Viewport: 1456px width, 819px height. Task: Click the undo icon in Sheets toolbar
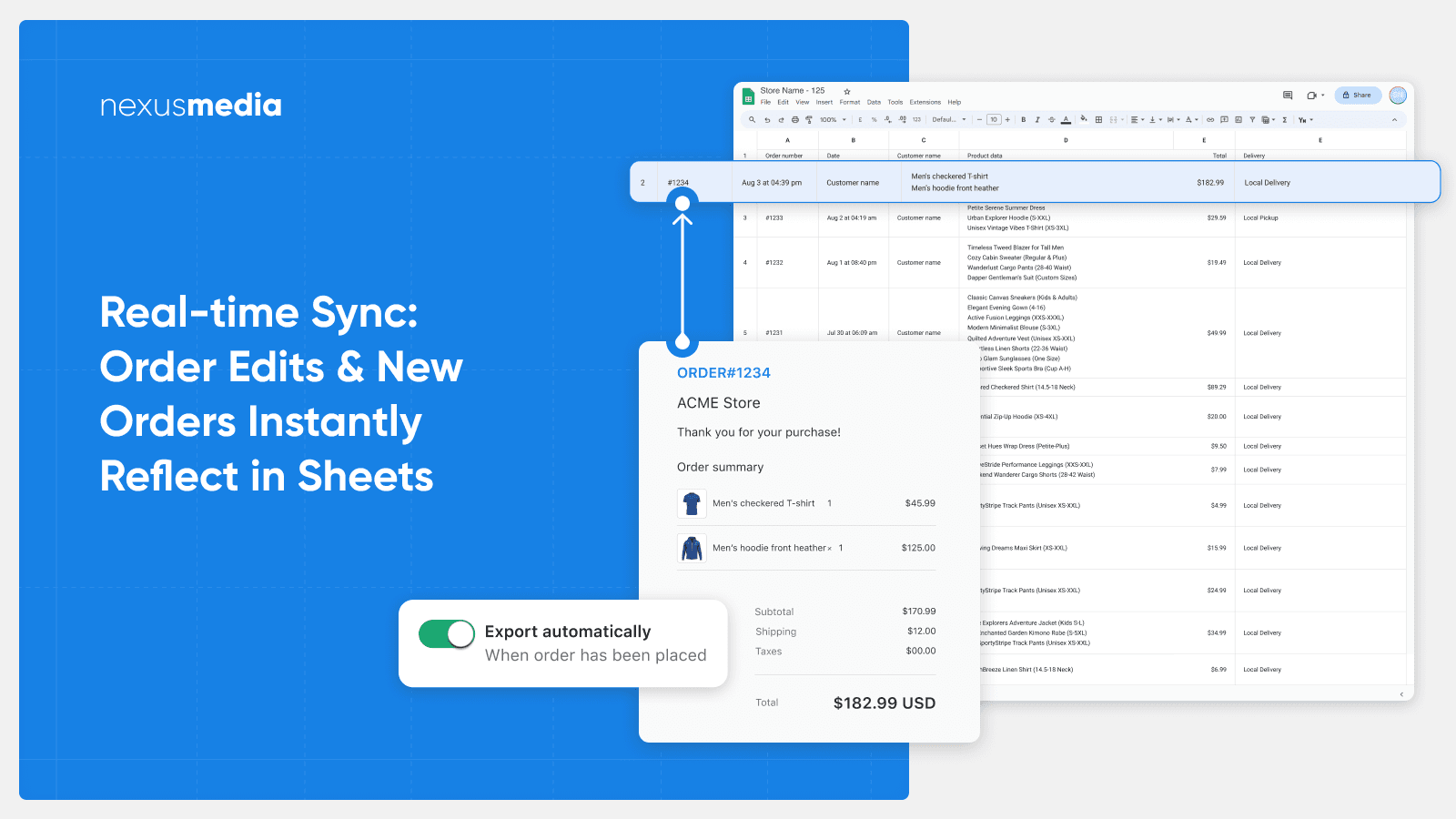click(767, 120)
